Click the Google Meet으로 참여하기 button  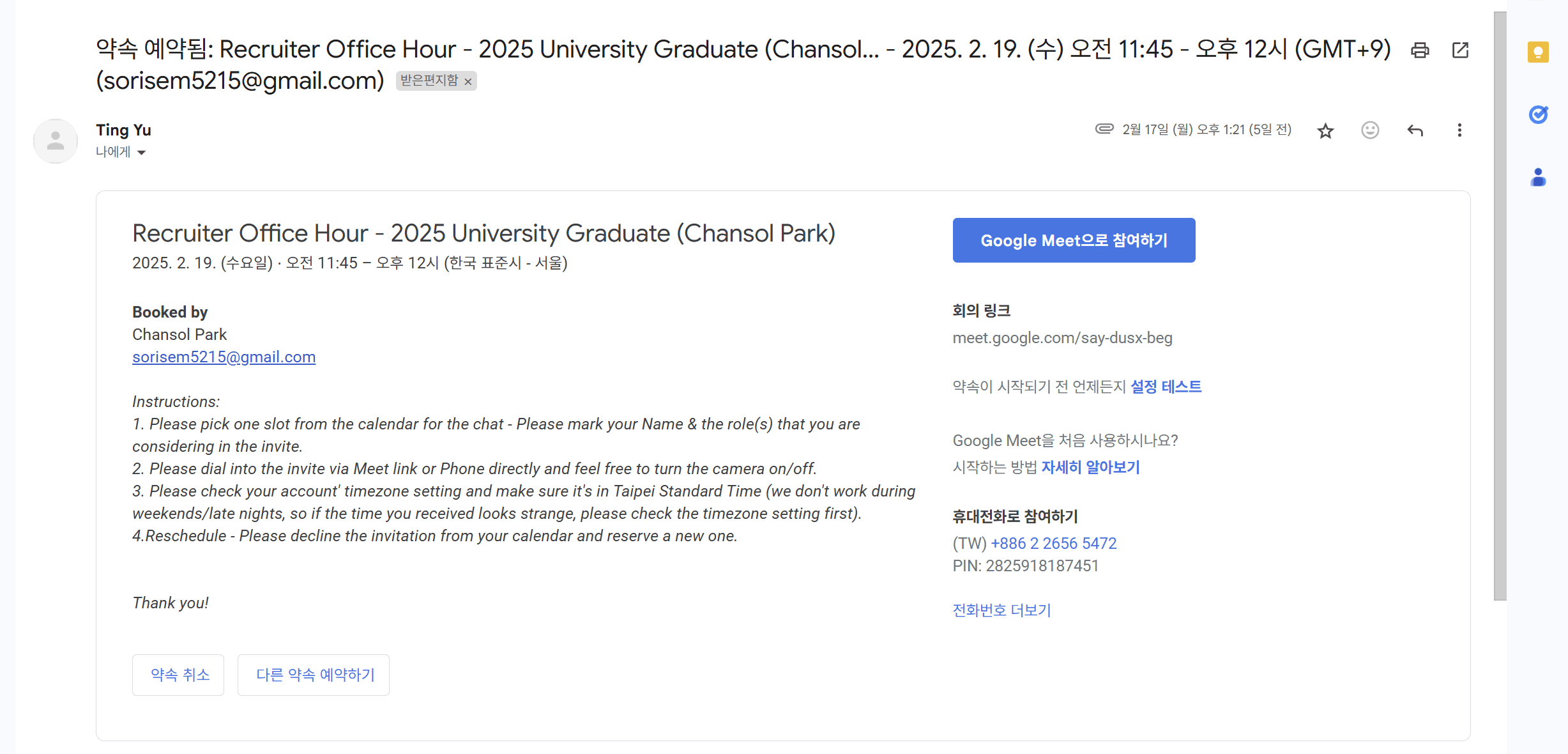[x=1074, y=240]
